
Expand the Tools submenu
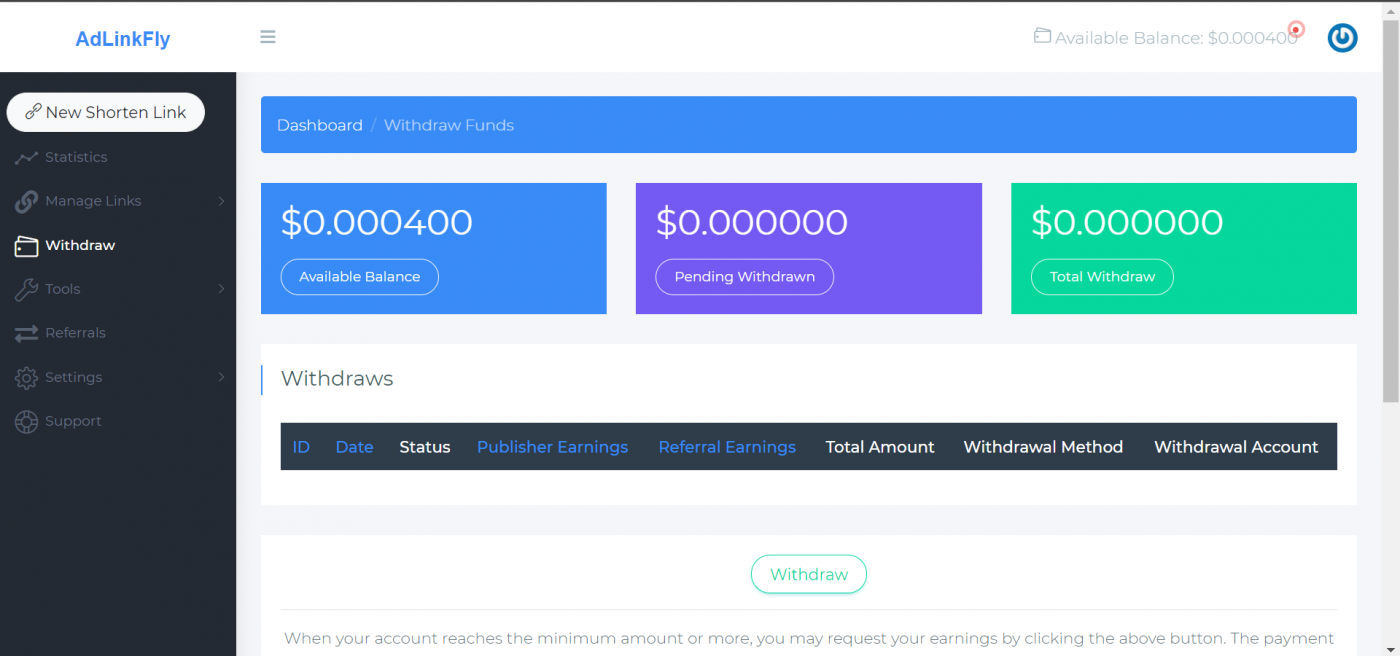222,289
